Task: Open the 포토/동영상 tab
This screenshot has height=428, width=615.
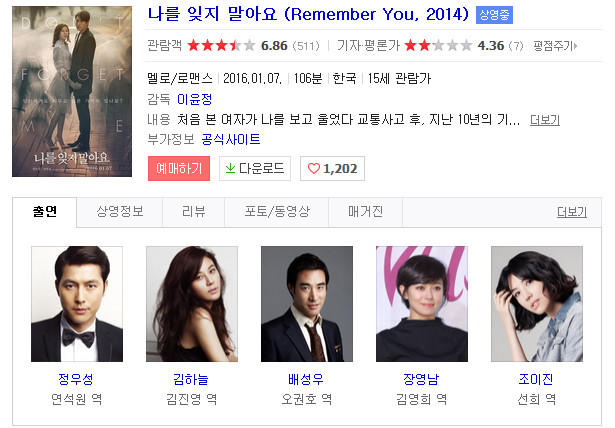Action: [277, 212]
